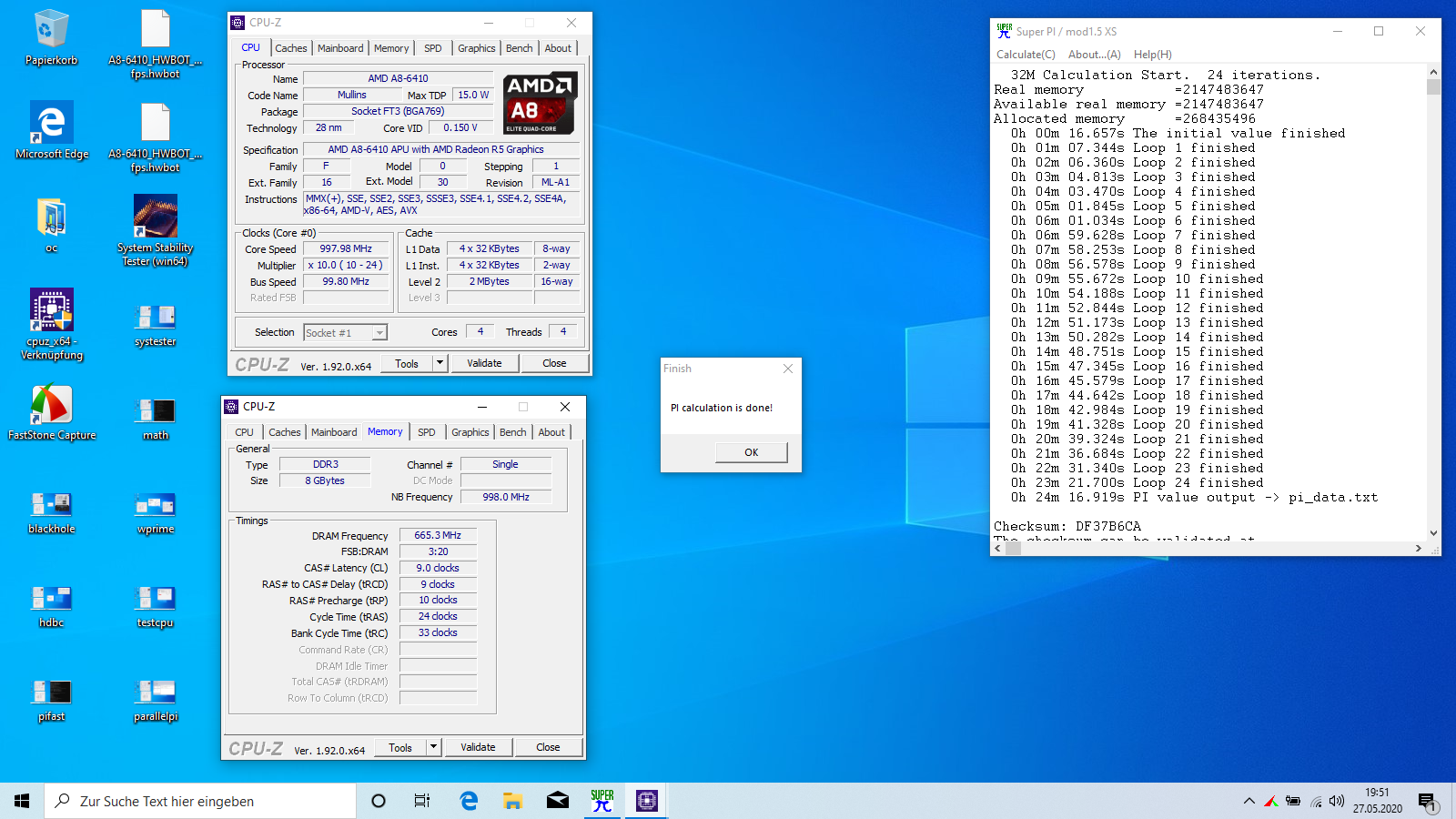Select the testcpu desktop shortcut
1456x819 pixels.
[x=156, y=606]
